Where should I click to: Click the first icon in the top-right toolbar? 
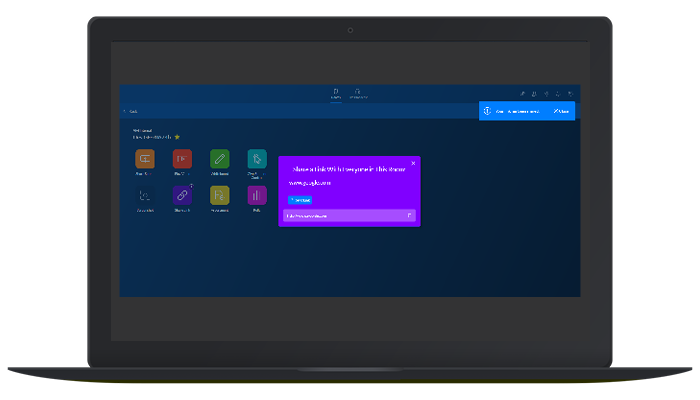(x=522, y=93)
